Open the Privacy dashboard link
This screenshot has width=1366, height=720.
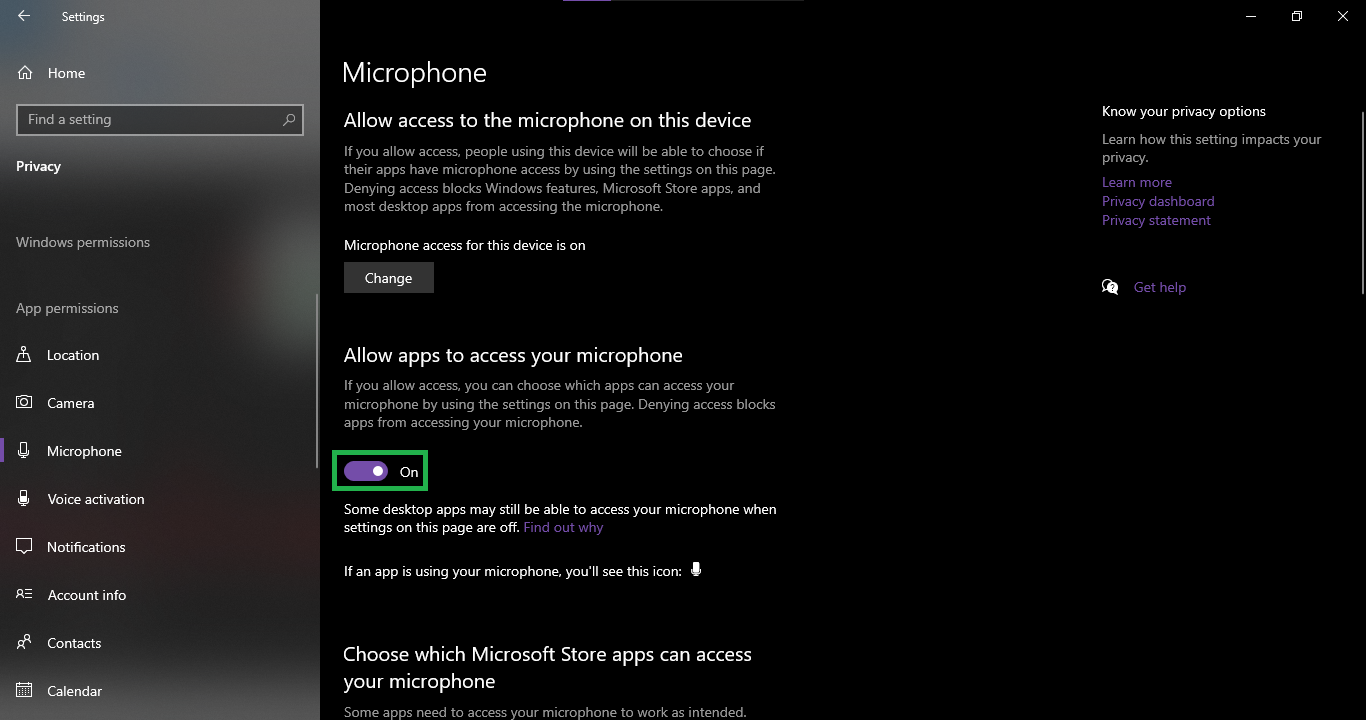(x=1158, y=201)
